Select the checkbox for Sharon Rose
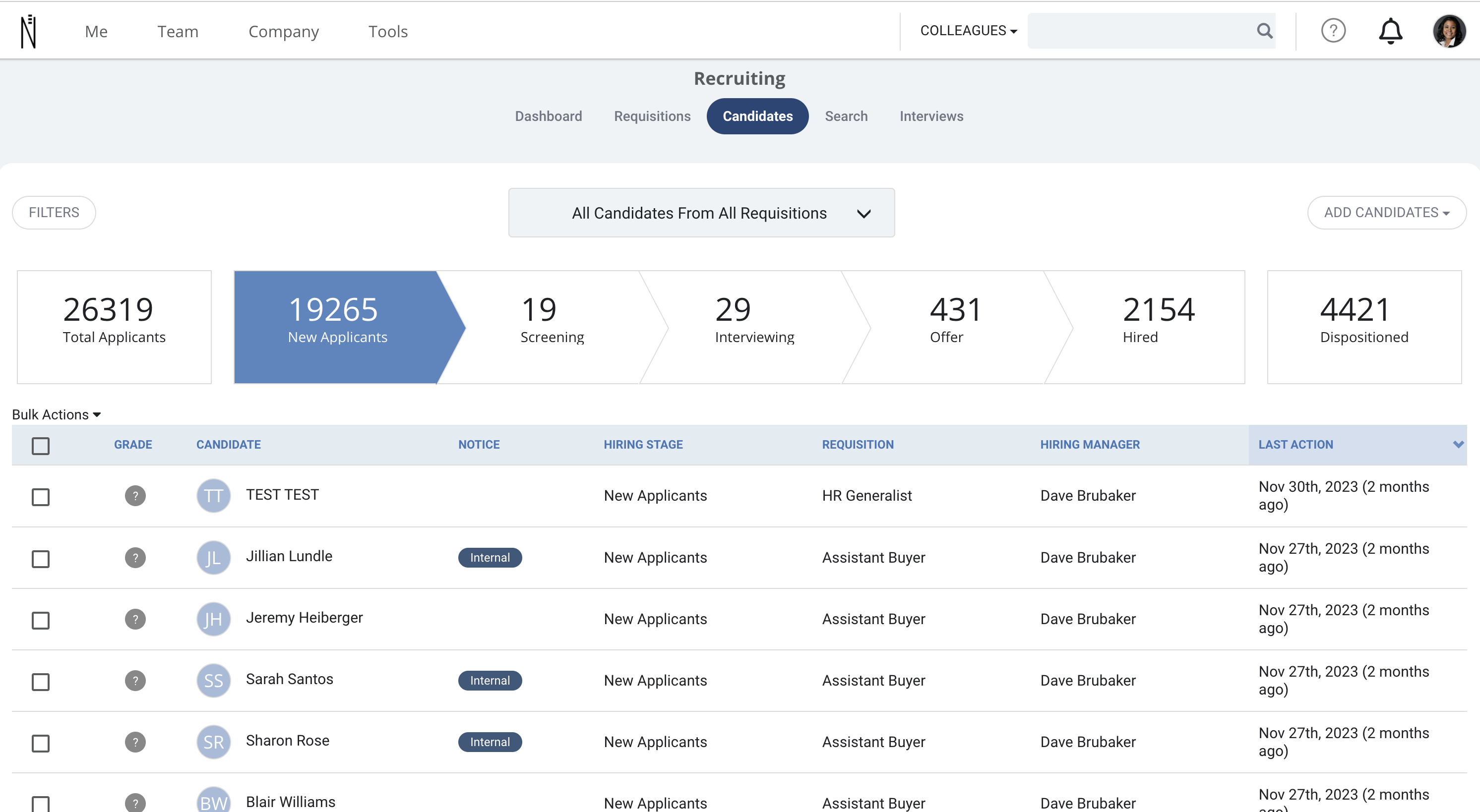The height and width of the screenshot is (812, 1480). (x=40, y=743)
